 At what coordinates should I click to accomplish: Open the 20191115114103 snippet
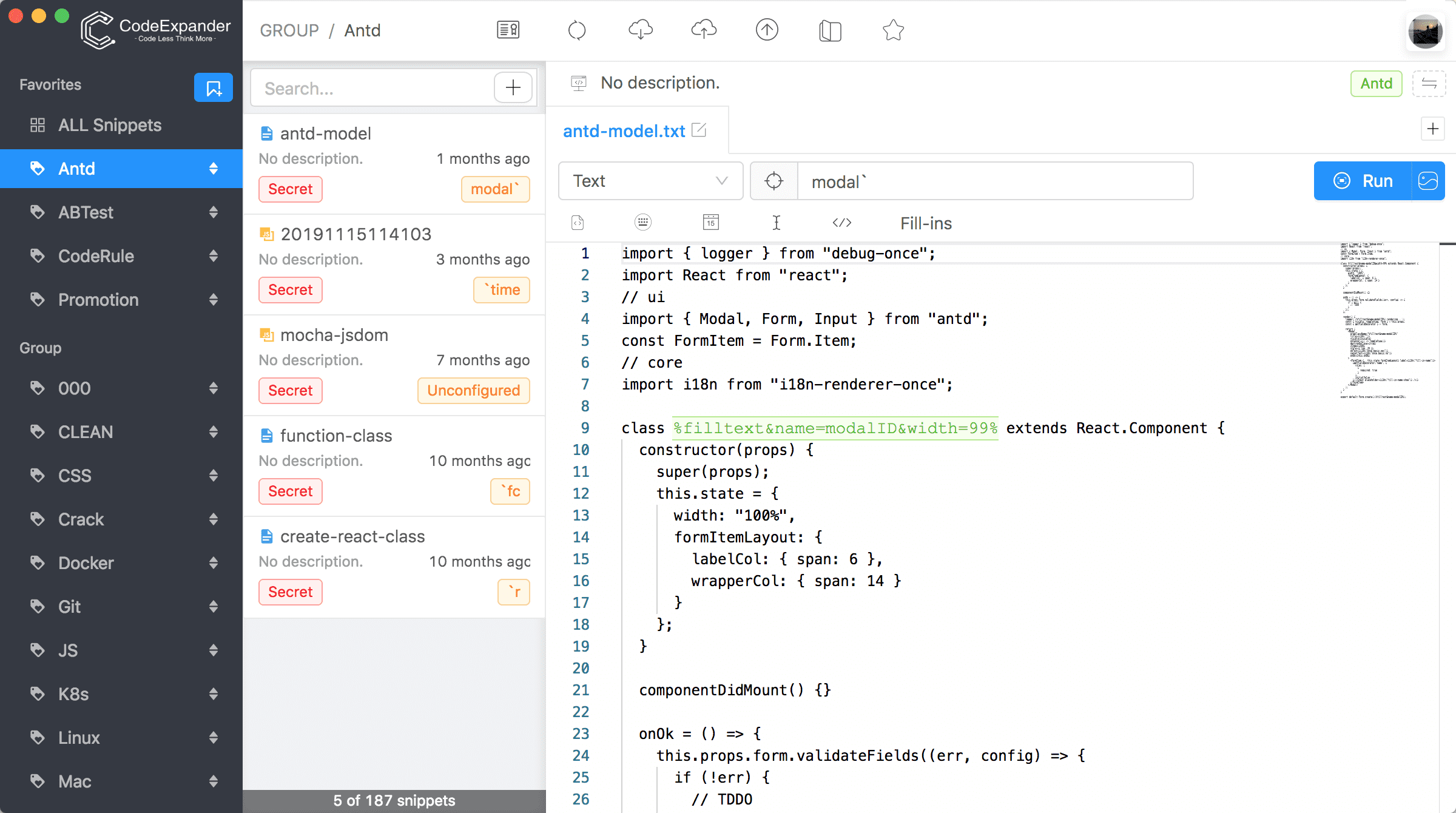pos(394,265)
